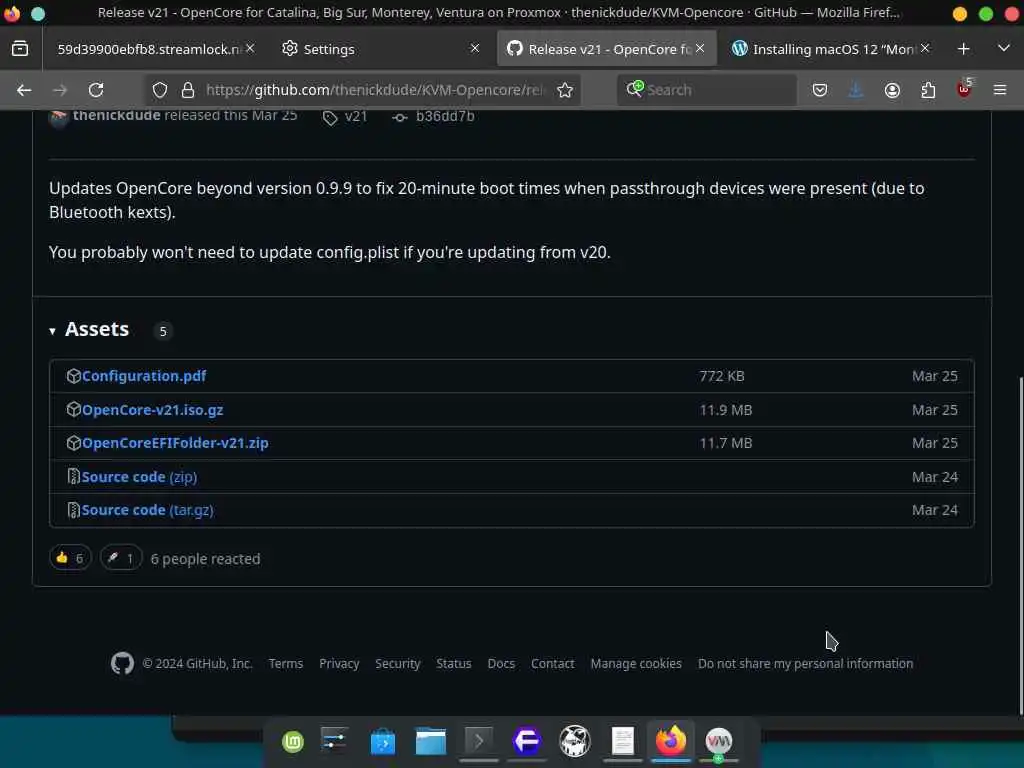
Task: Download OpenCore-v21.iso.gz asset
Action: tap(152, 410)
